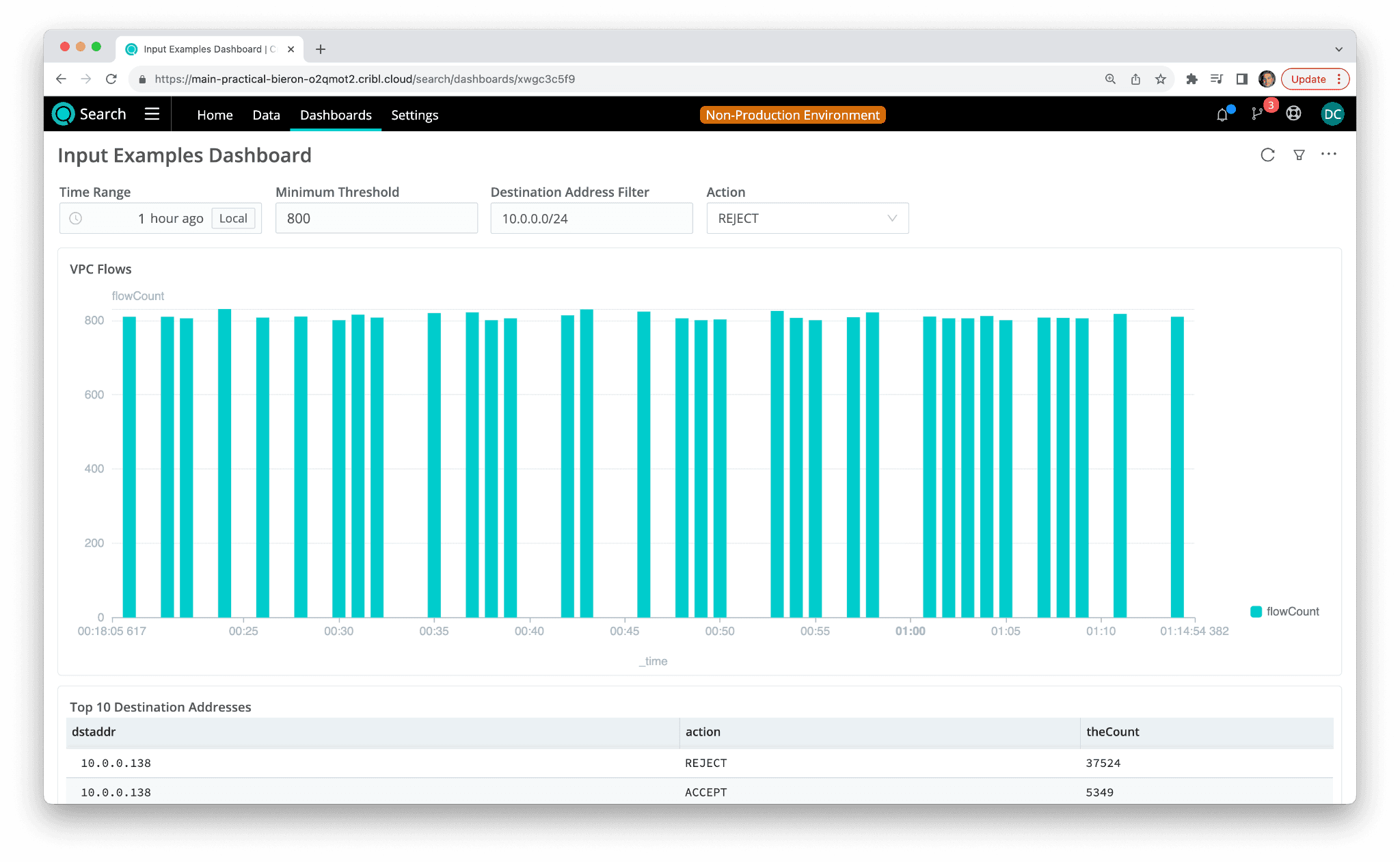Click the Minimum Threshold input field
Screen dimensions: 1400x862
coord(376,219)
